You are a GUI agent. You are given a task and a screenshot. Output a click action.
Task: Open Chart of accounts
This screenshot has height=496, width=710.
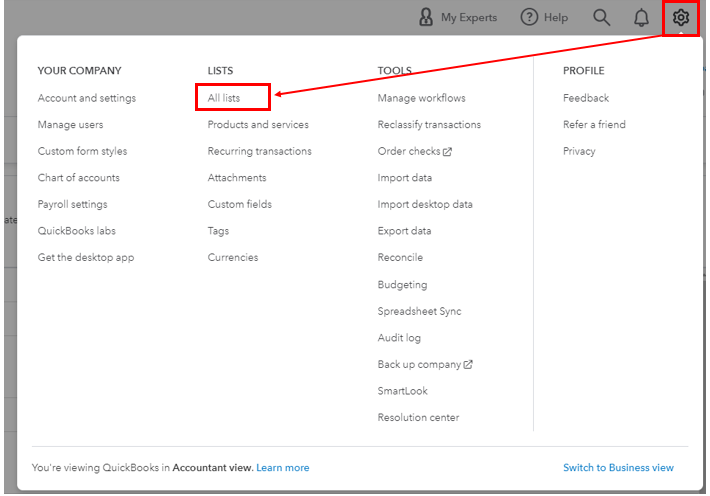(79, 178)
